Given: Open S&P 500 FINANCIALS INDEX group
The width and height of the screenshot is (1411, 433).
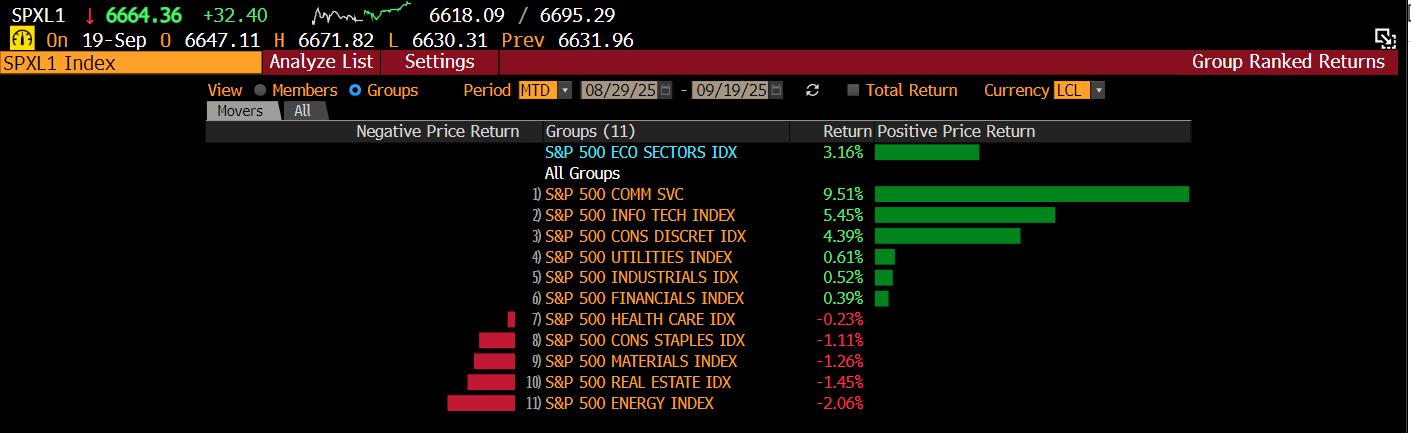Looking at the screenshot, I should 645,299.
